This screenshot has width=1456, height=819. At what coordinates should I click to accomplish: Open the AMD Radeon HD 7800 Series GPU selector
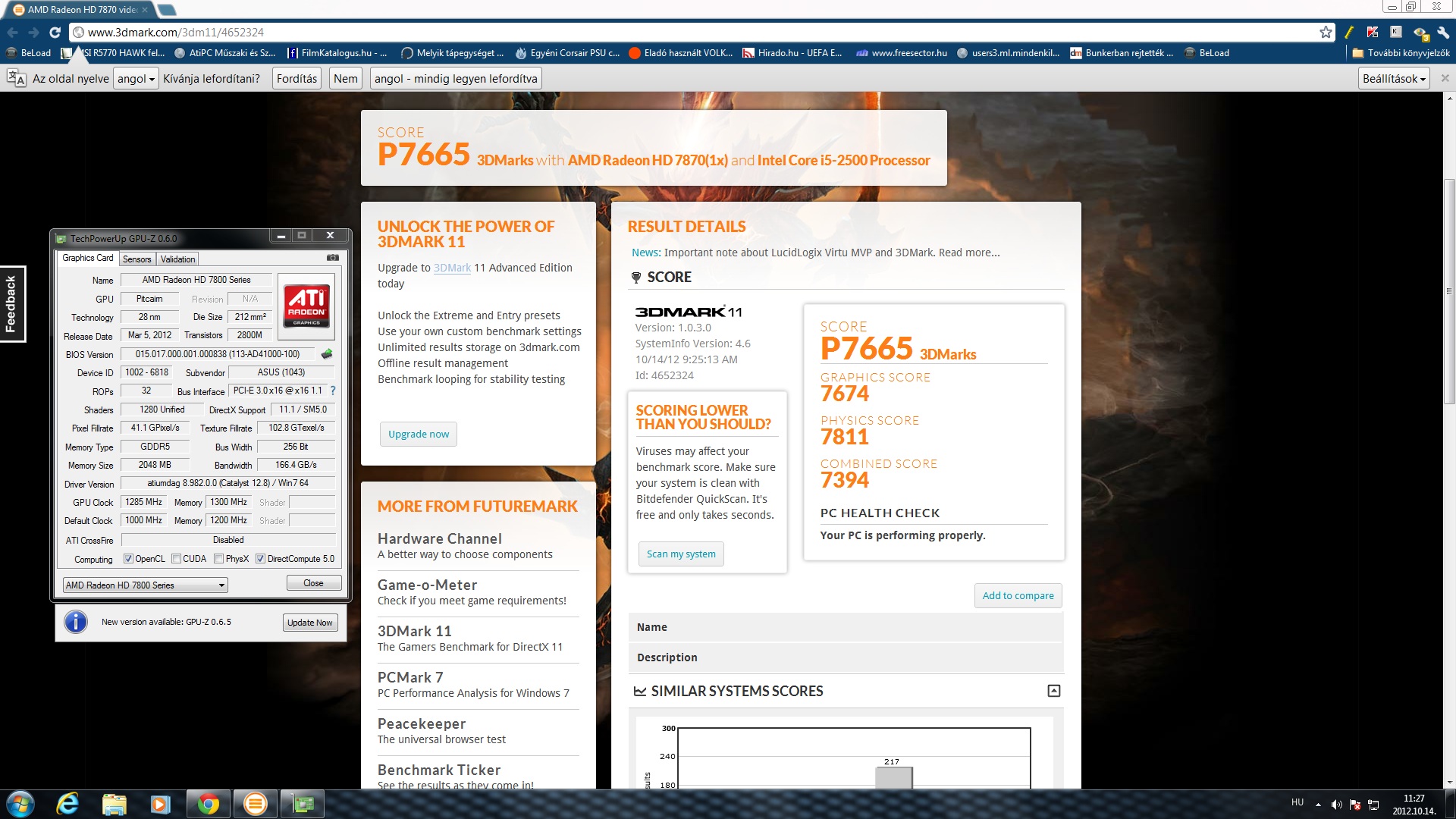(x=145, y=585)
